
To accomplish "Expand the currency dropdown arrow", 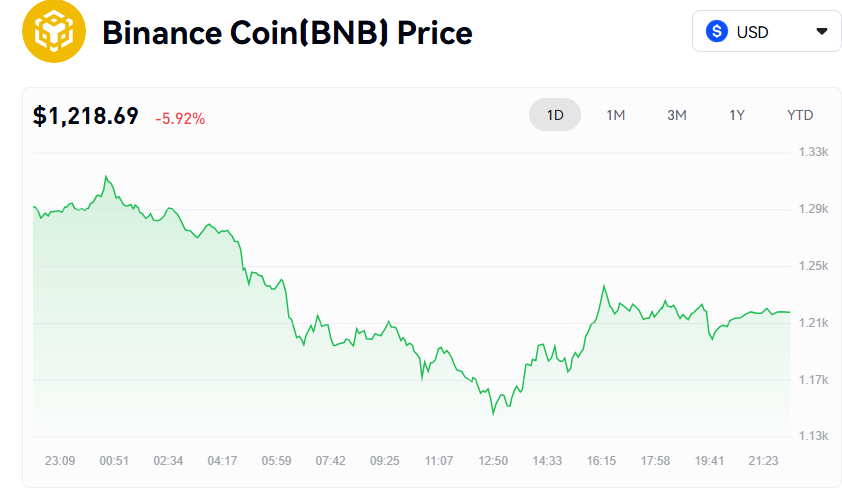I will pos(822,31).
